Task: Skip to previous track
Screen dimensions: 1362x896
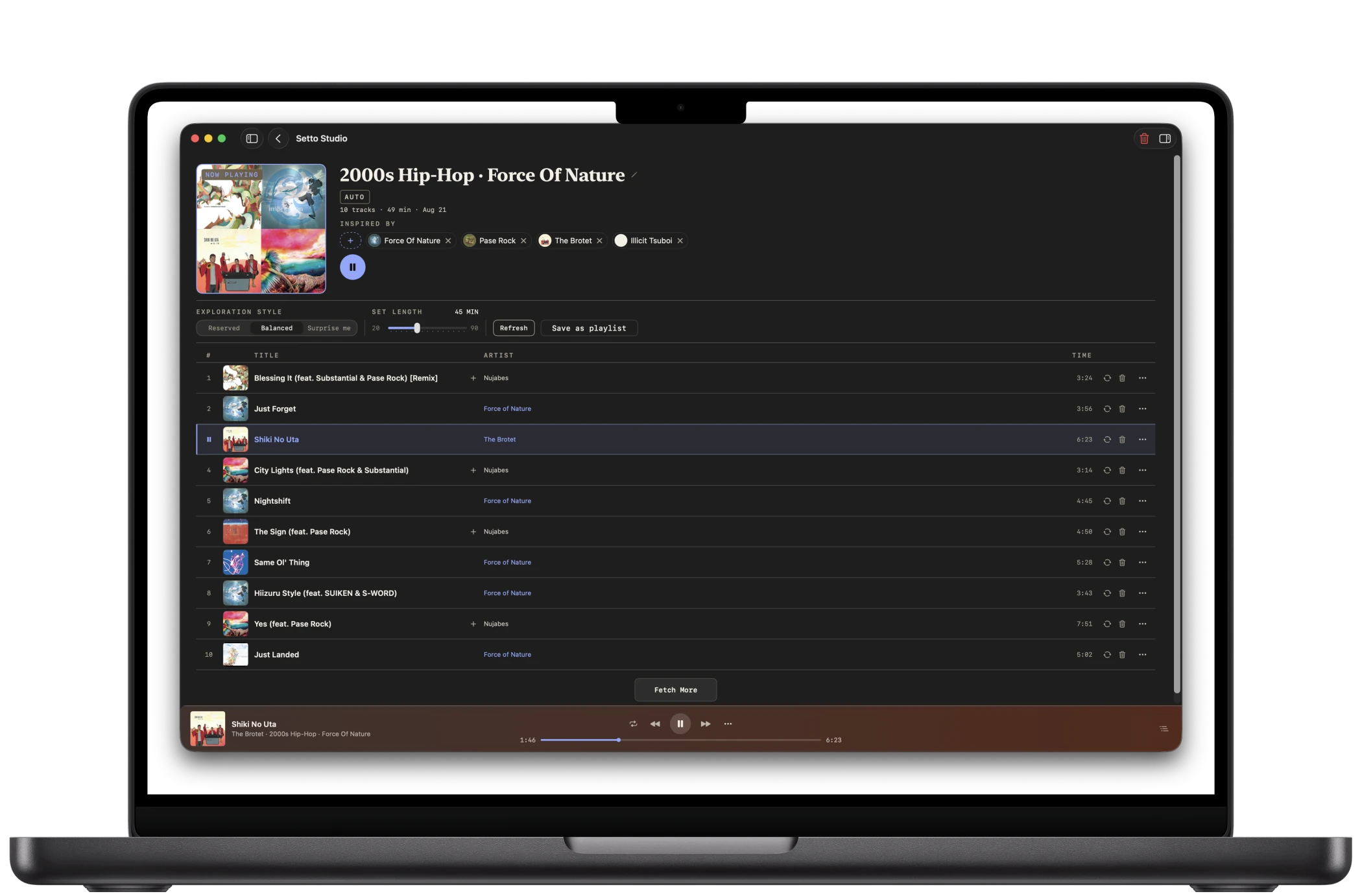Action: 655,724
